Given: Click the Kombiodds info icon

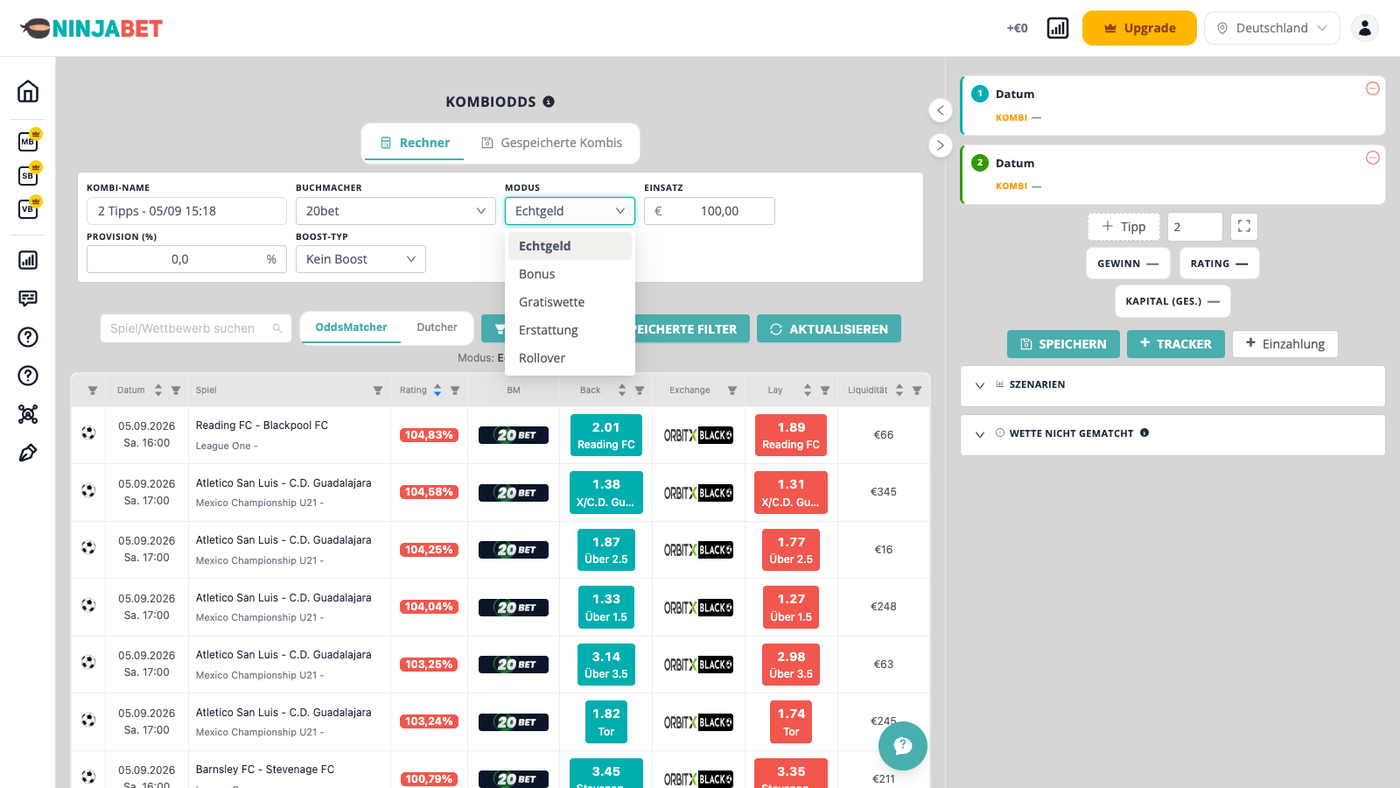Looking at the screenshot, I should click(x=548, y=102).
